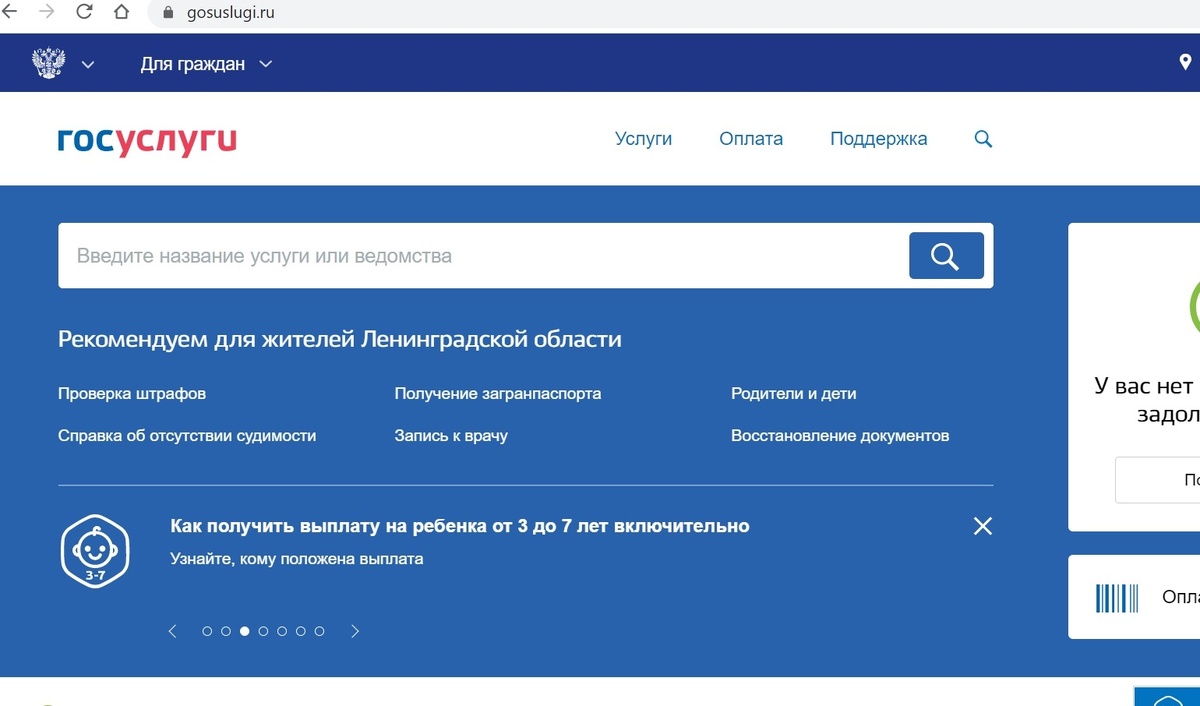
Task: Open 'Проверка штрафов' link
Action: pyautogui.click(x=132, y=394)
